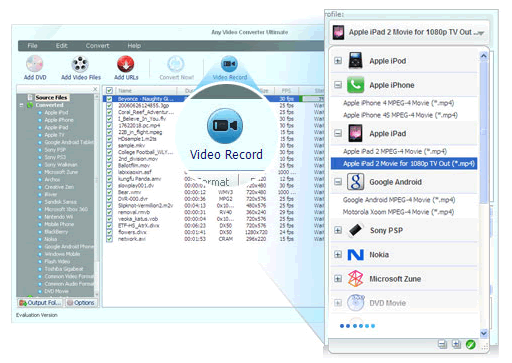Click the DVD Movie disc icon
The height and width of the screenshot is (363, 512).
tap(355, 303)
